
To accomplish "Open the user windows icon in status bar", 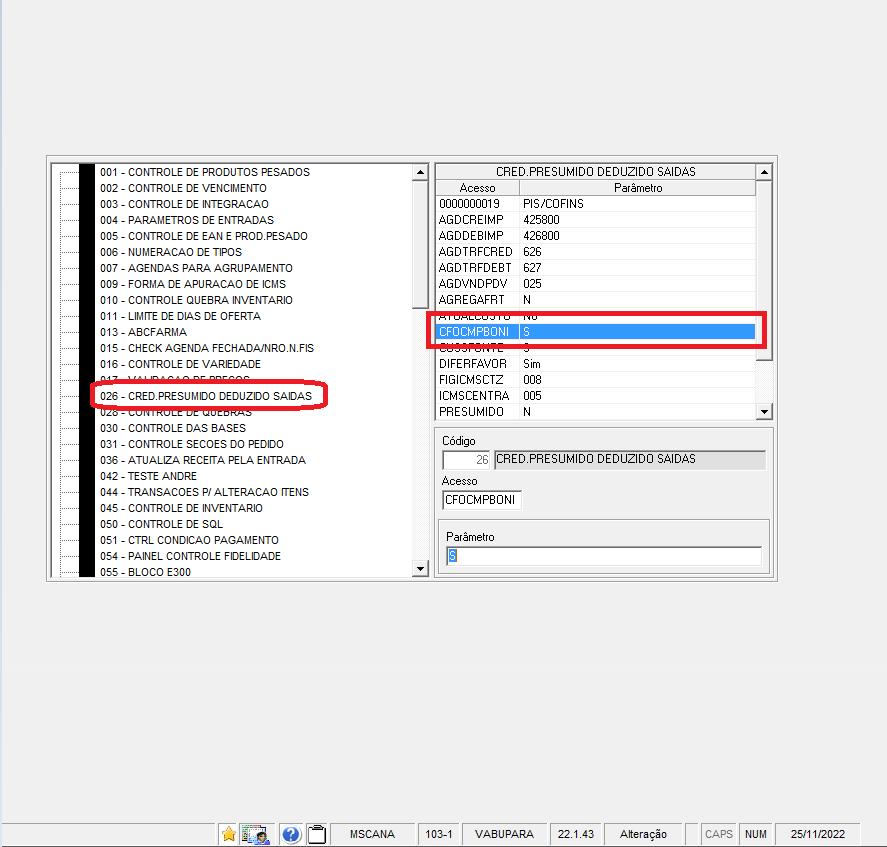I will click(x=256, y=834).
